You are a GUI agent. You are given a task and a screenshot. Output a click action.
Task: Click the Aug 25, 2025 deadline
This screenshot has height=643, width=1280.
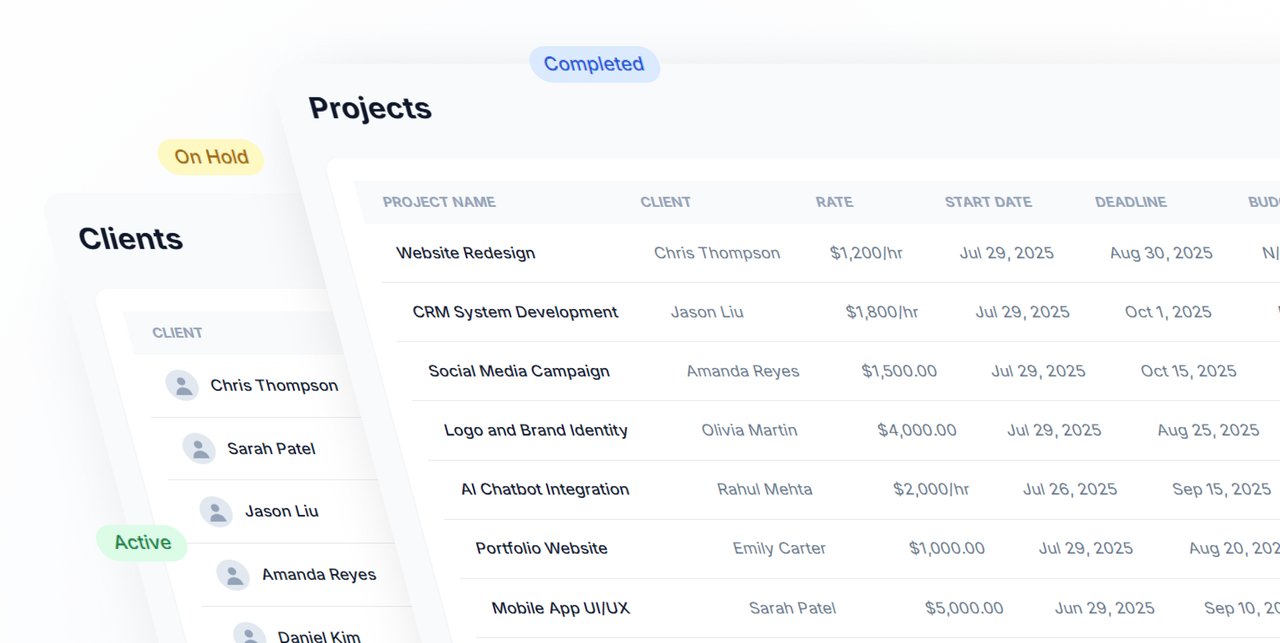click(1208, 430)
